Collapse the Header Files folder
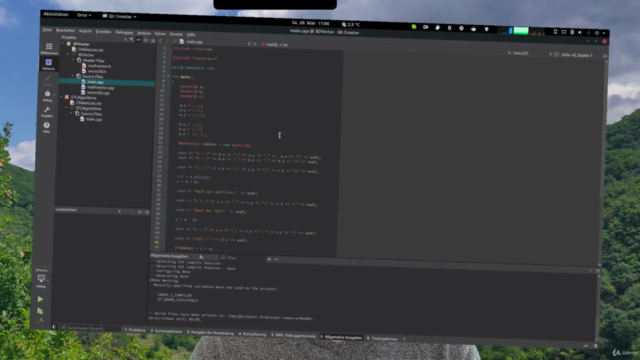Image resolution: width=640 pixels, height=360 pixels. coord(73,60)
